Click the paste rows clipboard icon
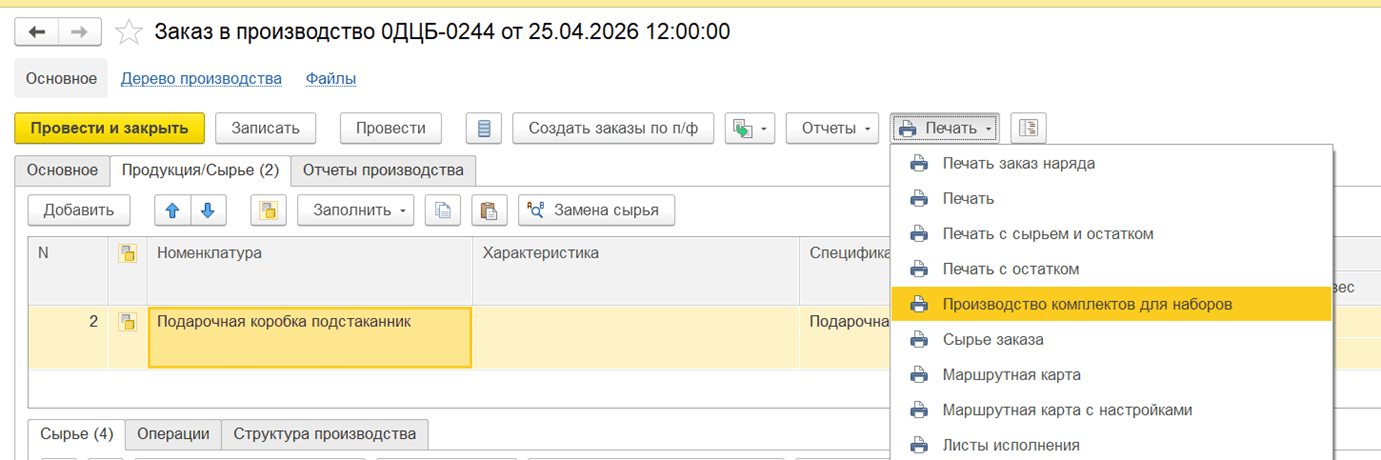1381x460 pixels. pos(489,210)
